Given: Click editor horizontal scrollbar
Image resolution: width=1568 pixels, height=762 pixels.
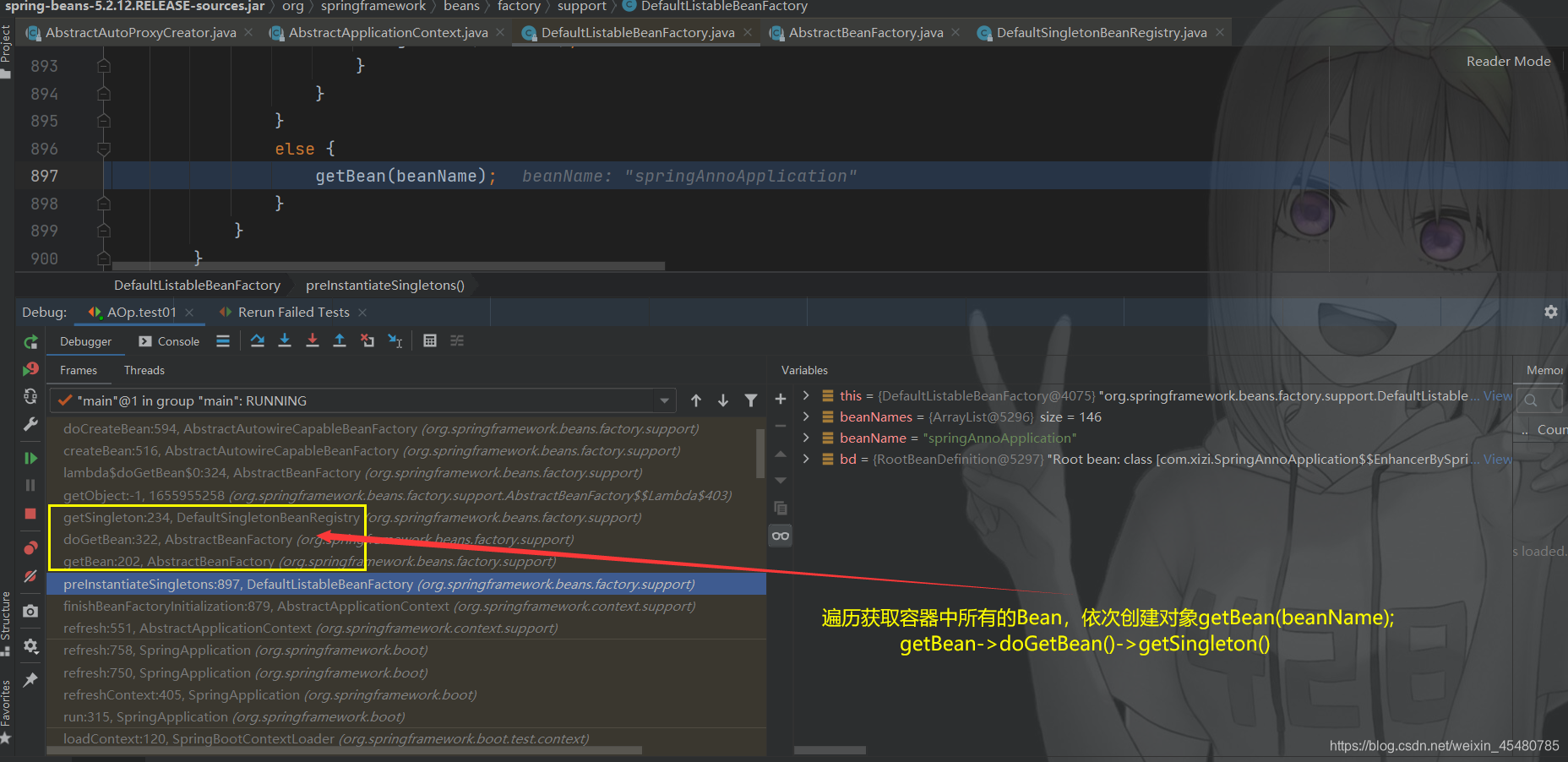Looking at the screenshot, I should tap(389, 266).
